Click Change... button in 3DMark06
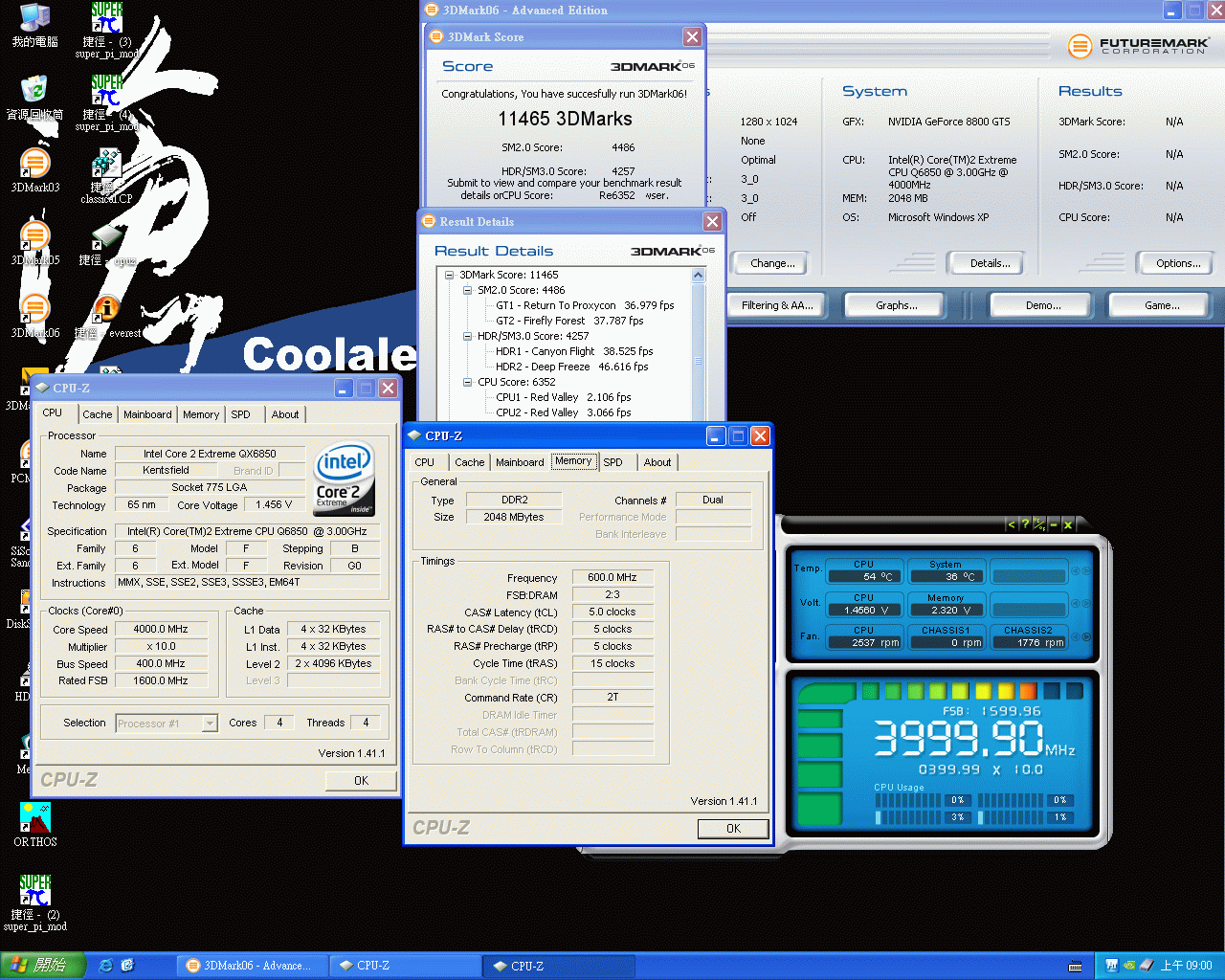Viewport: 1225px width, 980px height. 773,263
